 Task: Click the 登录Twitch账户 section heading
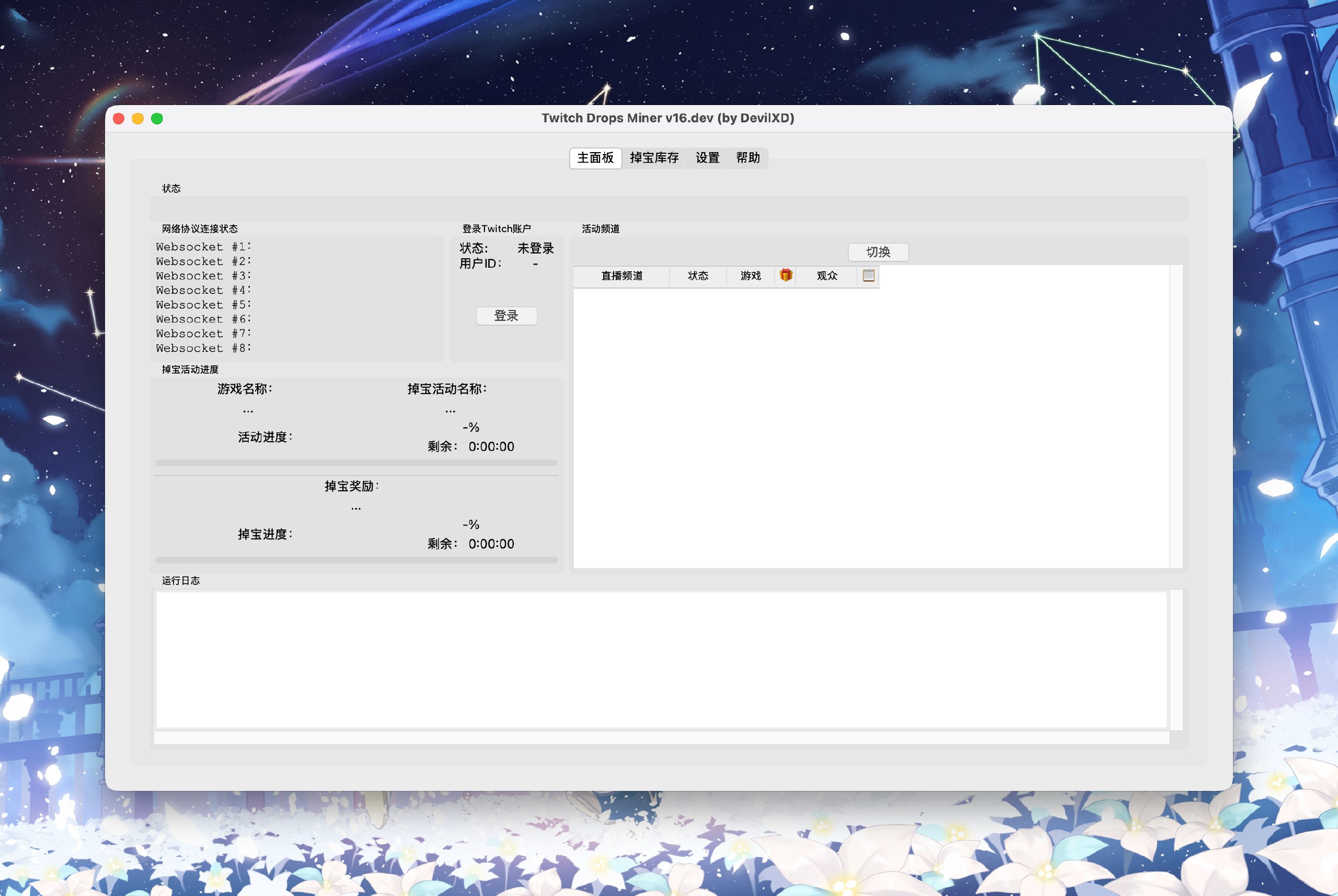tap(497, 228)
